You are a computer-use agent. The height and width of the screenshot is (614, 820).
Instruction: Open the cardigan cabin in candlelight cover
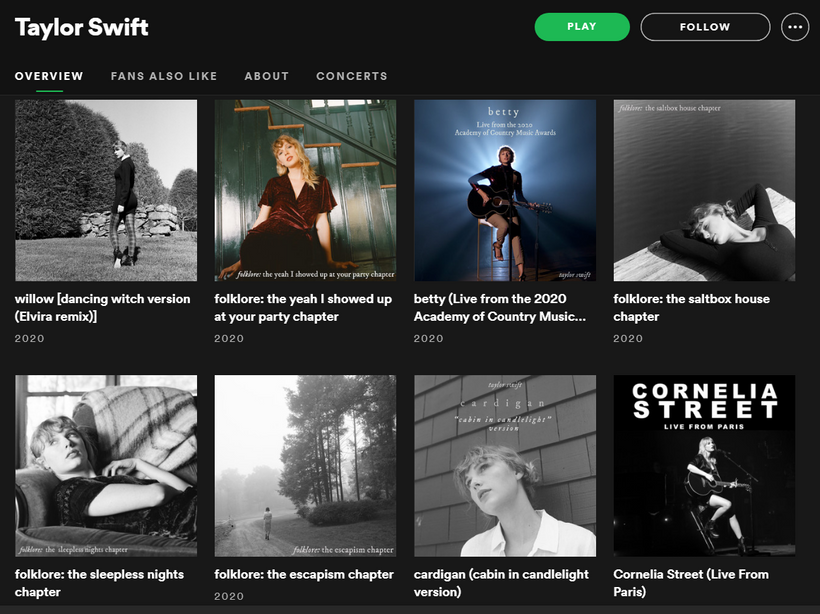(x=505, y=465)
